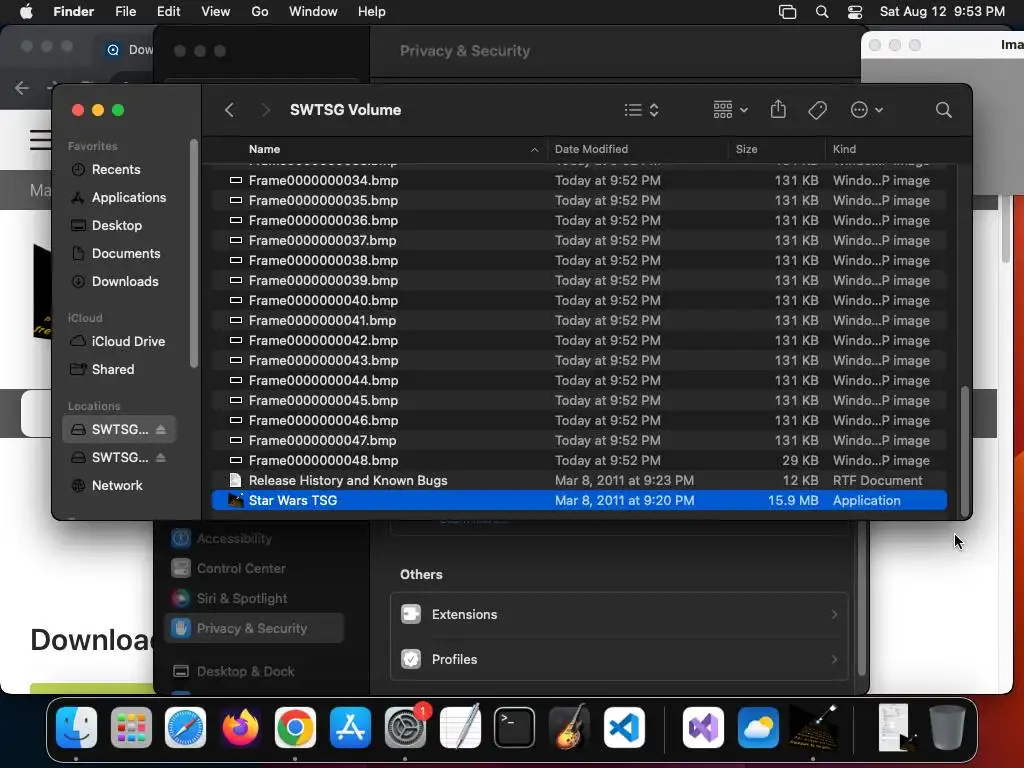The image size is (1024, 768).
Task: Sort by the Kind column header
Action: coord(844,149)
